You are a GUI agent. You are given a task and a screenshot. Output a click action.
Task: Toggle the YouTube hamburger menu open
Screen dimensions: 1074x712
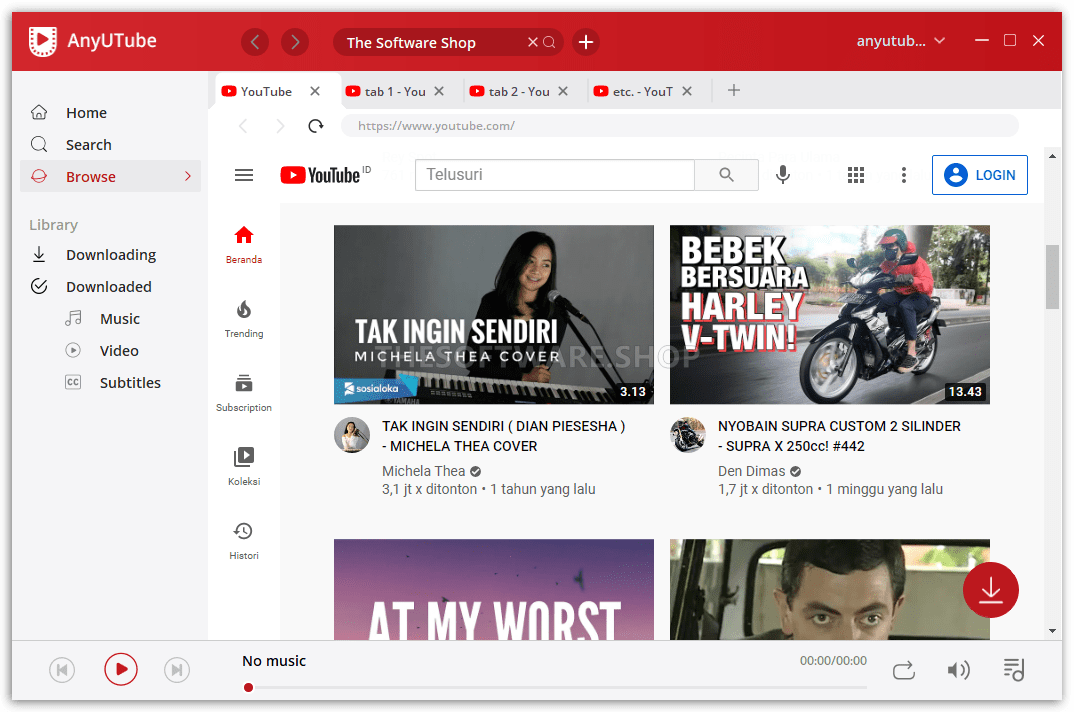point(243,174)
